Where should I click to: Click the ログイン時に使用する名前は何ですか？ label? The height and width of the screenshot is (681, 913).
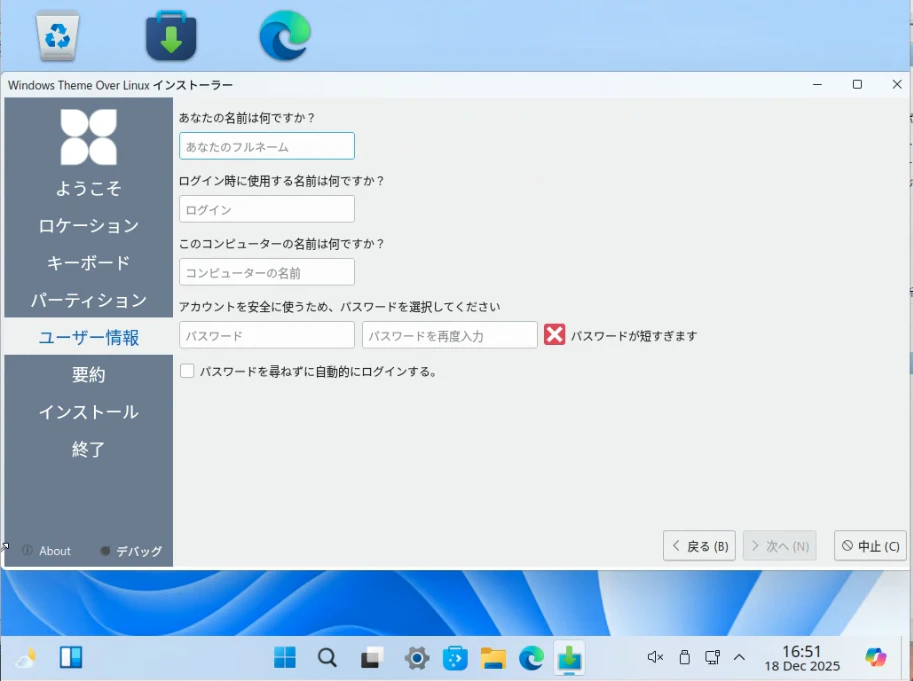(x=282, y=181)
